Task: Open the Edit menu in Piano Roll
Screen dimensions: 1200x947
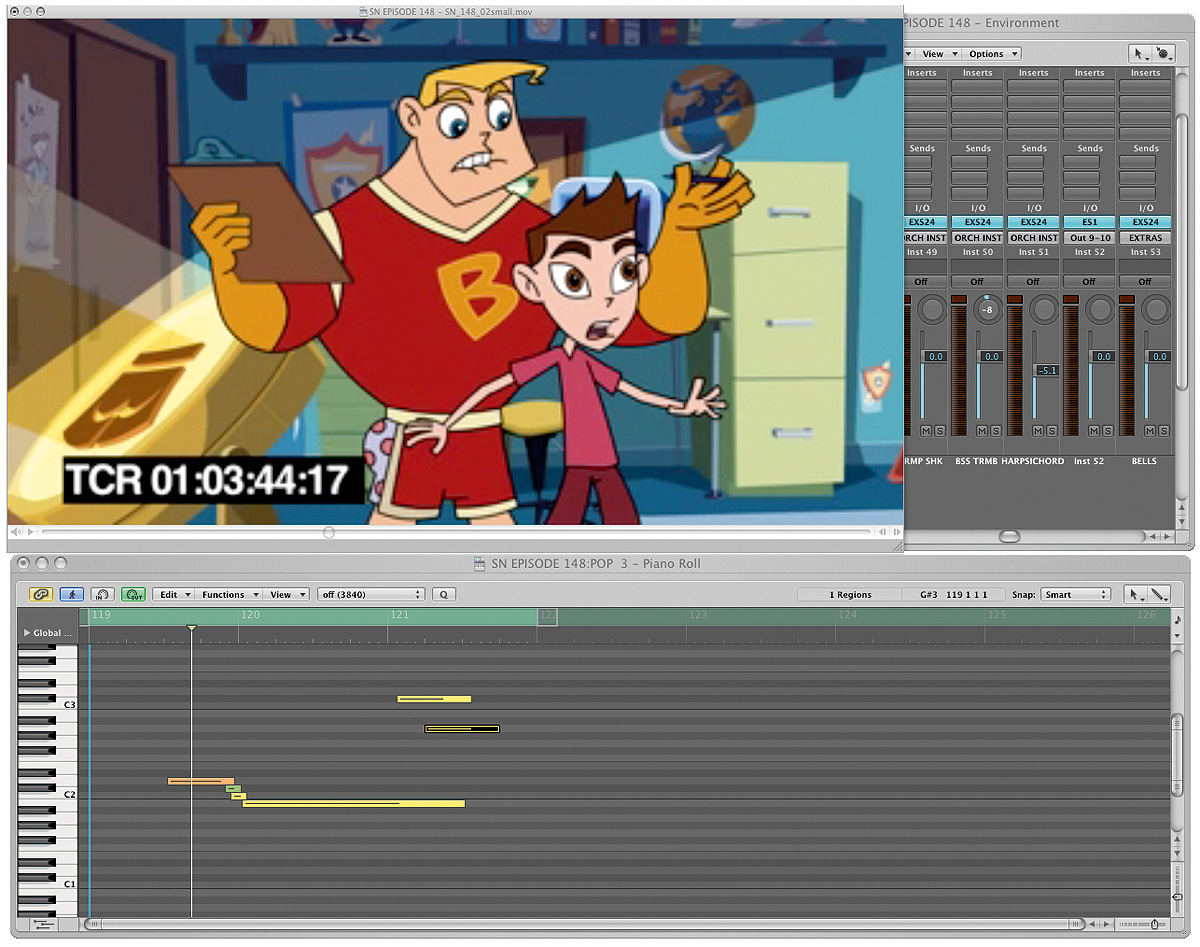Action: (174, 594)
